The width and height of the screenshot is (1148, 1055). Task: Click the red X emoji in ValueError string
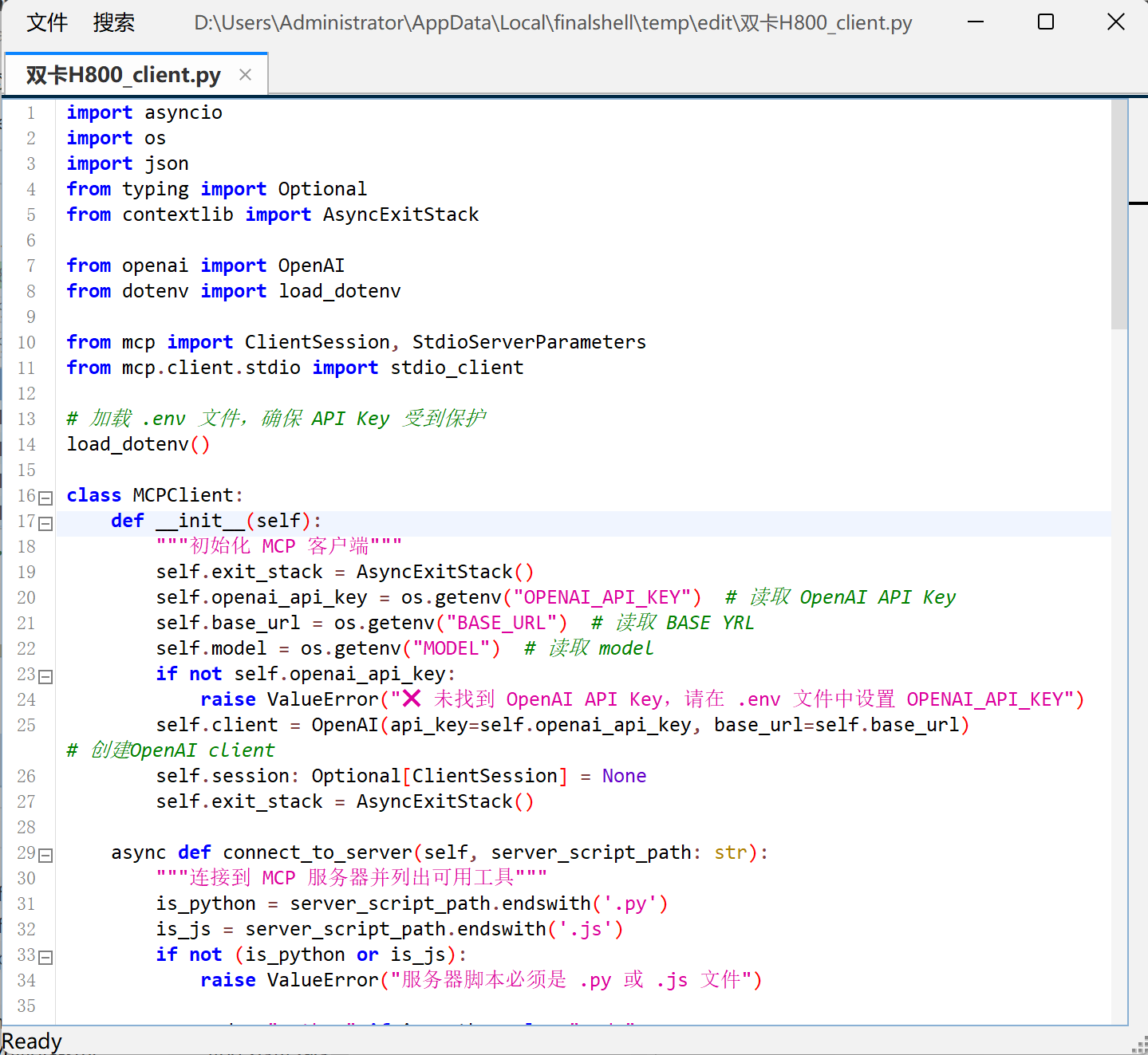[x=412, y=699]
